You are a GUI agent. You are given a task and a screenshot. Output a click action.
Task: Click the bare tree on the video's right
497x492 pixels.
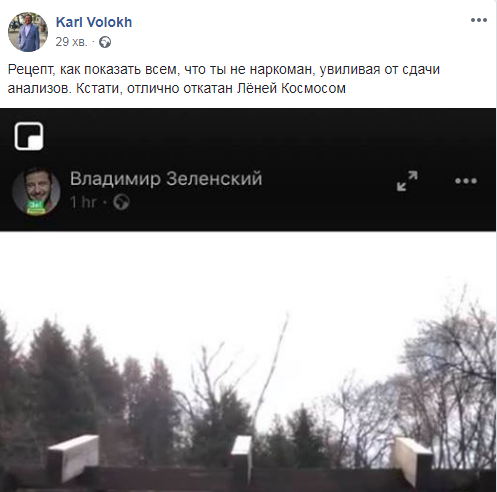(x=453, y=383)
